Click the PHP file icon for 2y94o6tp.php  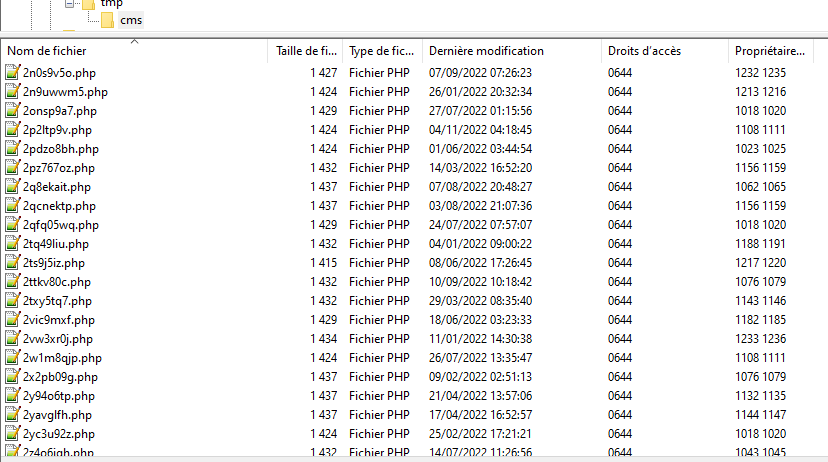click(x=13, y=395)
